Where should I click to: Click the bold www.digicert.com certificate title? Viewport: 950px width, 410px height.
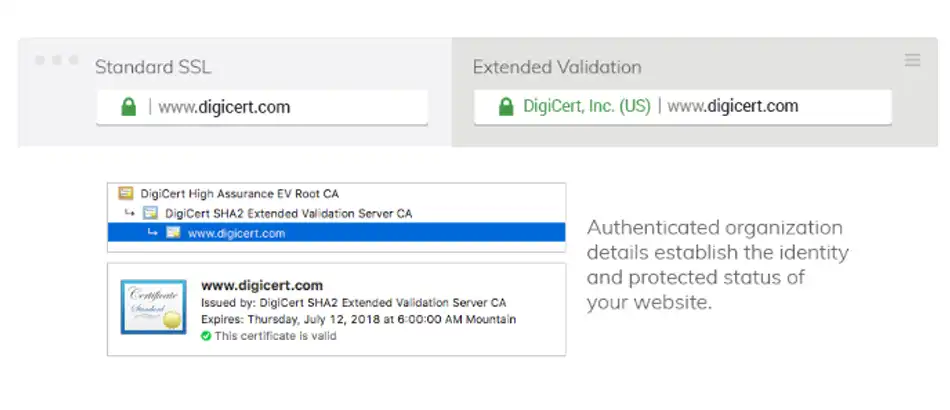pos(262,285)
